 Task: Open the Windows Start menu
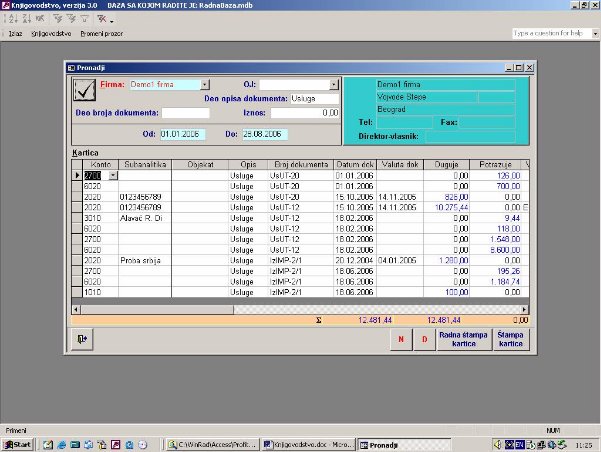coord(19,443)
